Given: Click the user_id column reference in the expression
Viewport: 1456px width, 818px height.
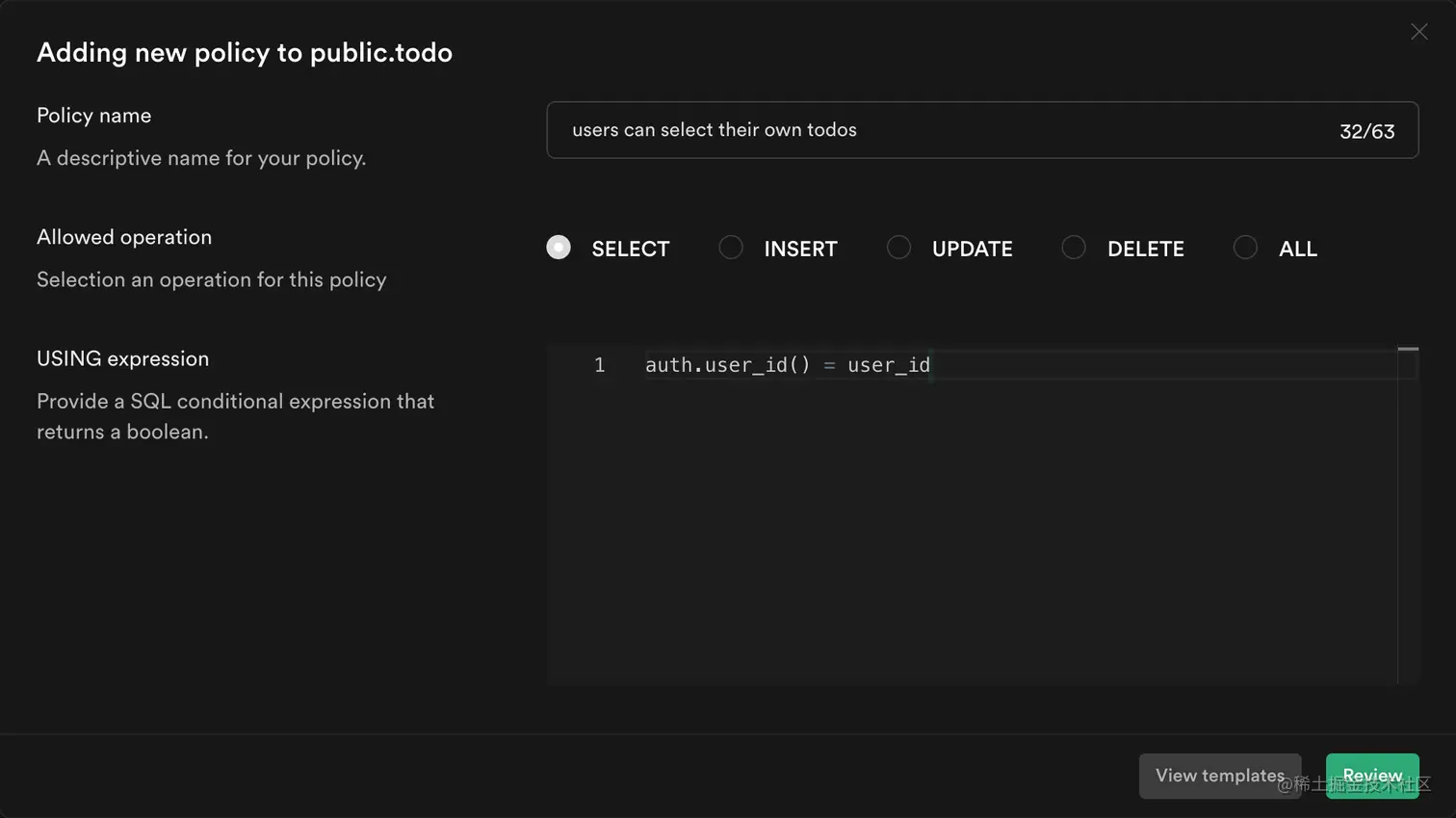Looking at the screenshot, I should click(887, 365).
